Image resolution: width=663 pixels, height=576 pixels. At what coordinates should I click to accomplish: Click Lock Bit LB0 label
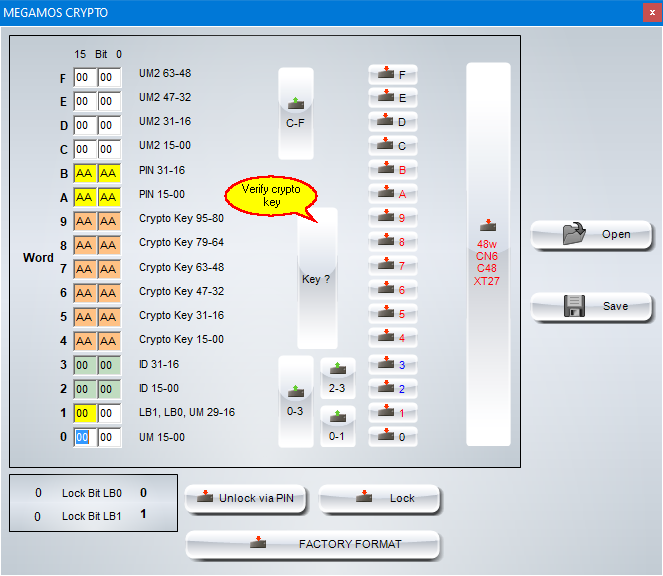pyautogui.click(x=92, y=494)
